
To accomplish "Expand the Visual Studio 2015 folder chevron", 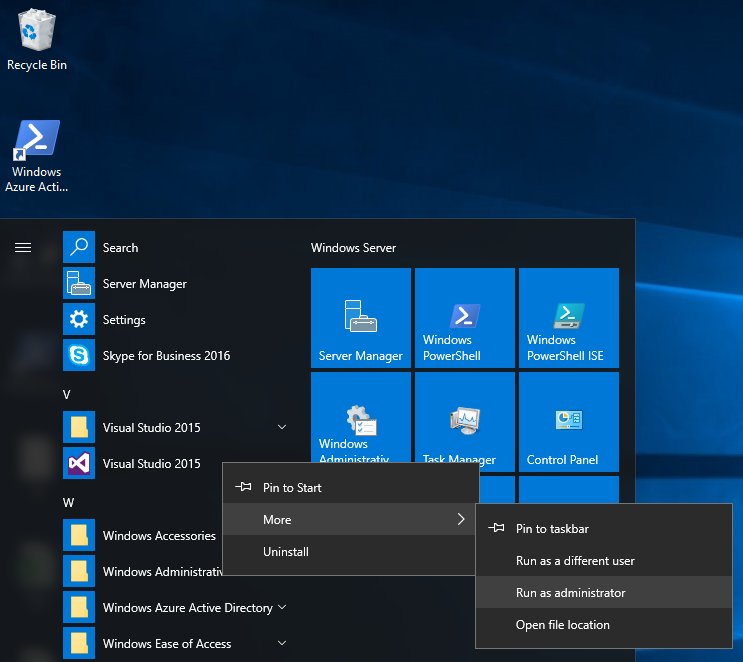I will click(282, 428).
